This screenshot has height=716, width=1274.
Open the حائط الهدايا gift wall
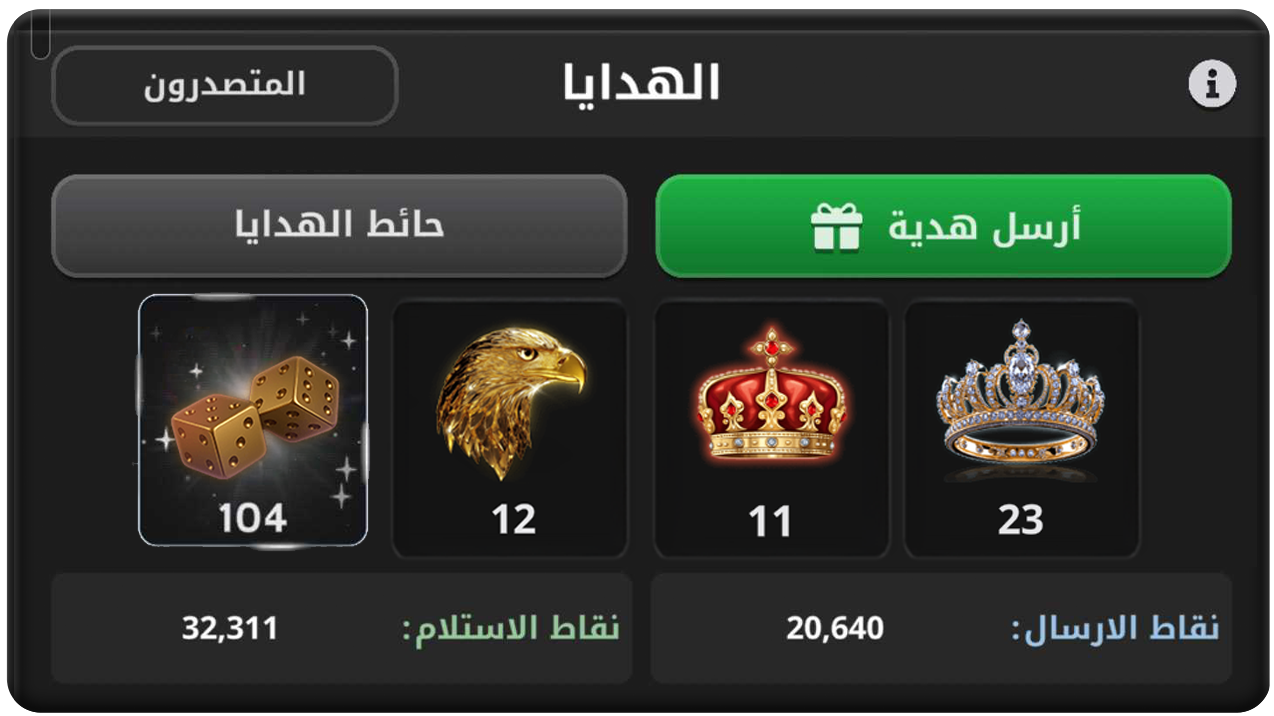(339, 226)
